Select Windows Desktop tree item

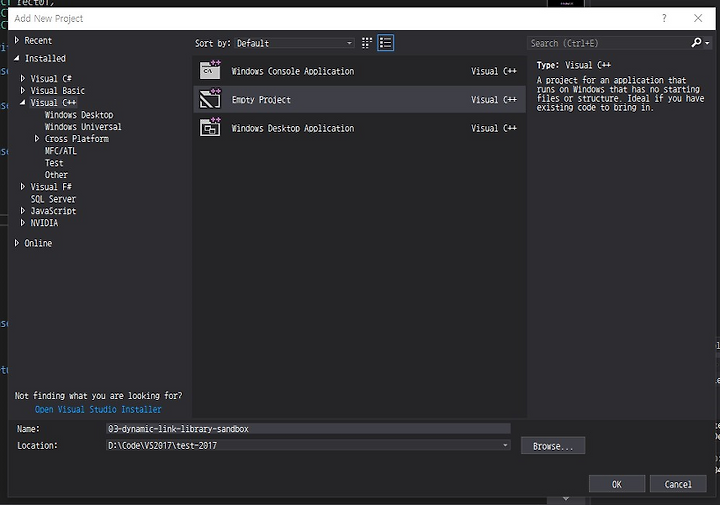[x=79, y=115]
